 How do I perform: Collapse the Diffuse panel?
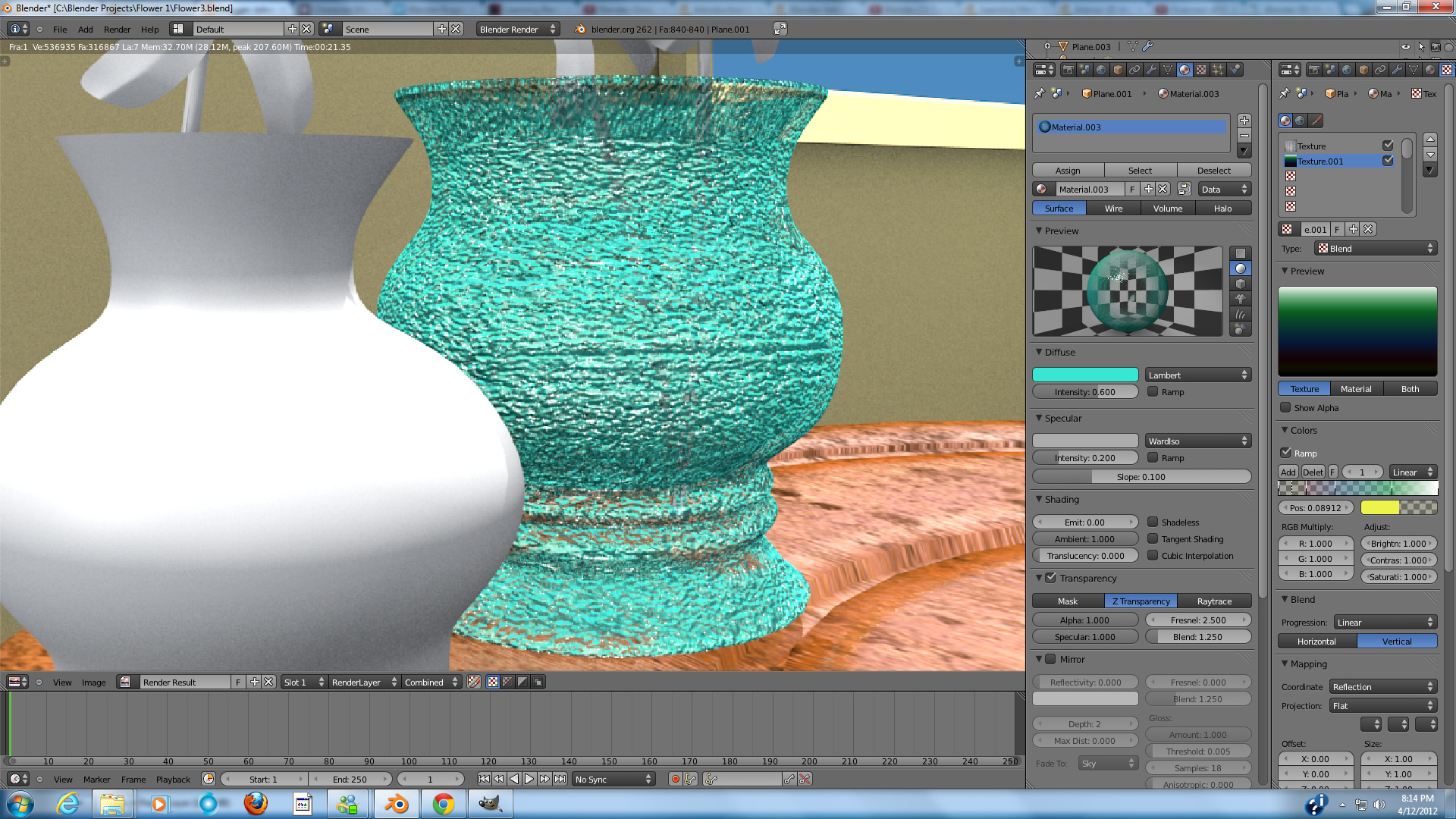(x=1039, y=352)
